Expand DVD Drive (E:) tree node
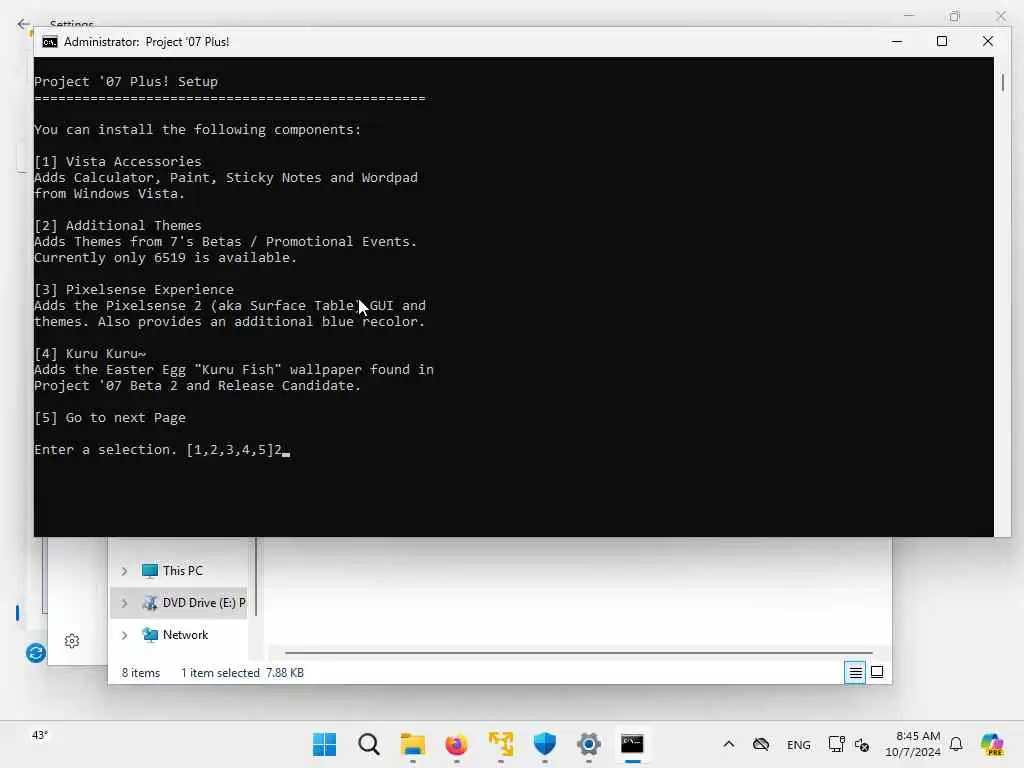1024x768 pixels. (124, 603)
